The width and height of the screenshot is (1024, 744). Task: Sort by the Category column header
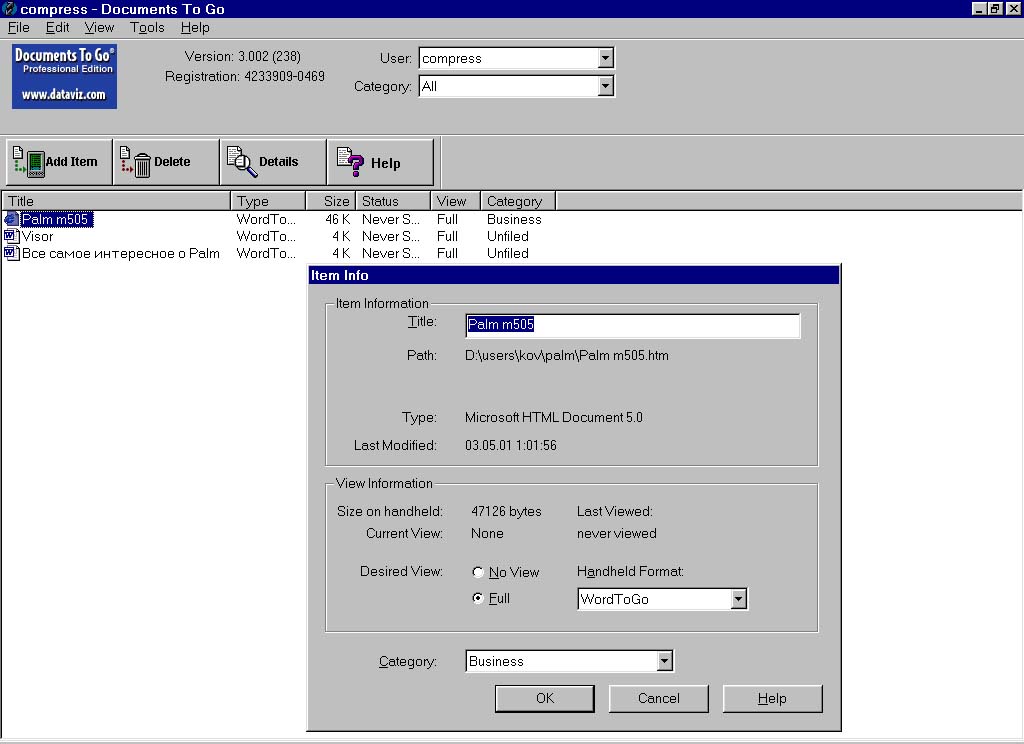tap(519, 201)
